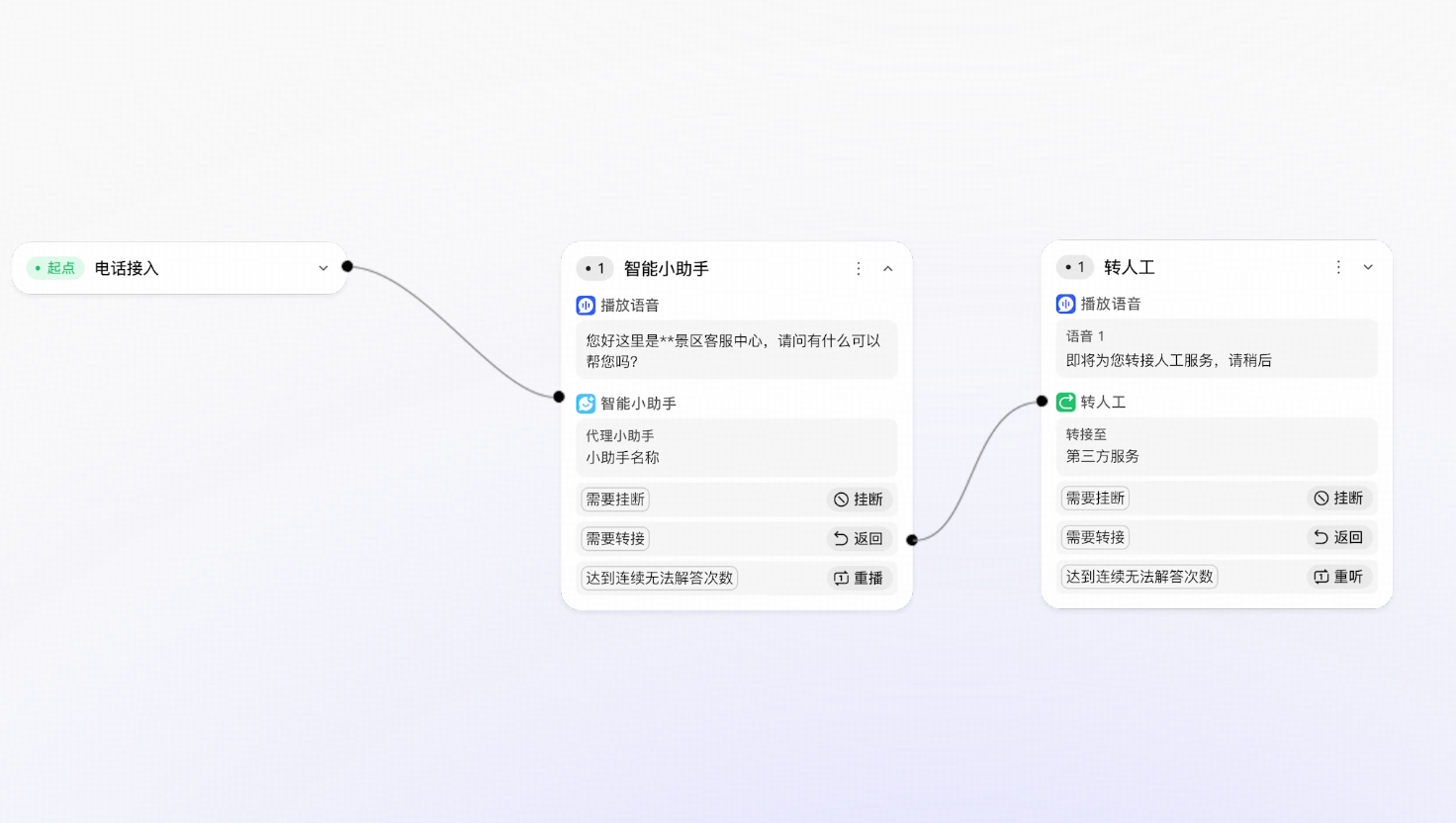Select the 需要挂断 tag in 智能小助手 node
Viewport: 1456px width, 823px height.
[615, 500]
